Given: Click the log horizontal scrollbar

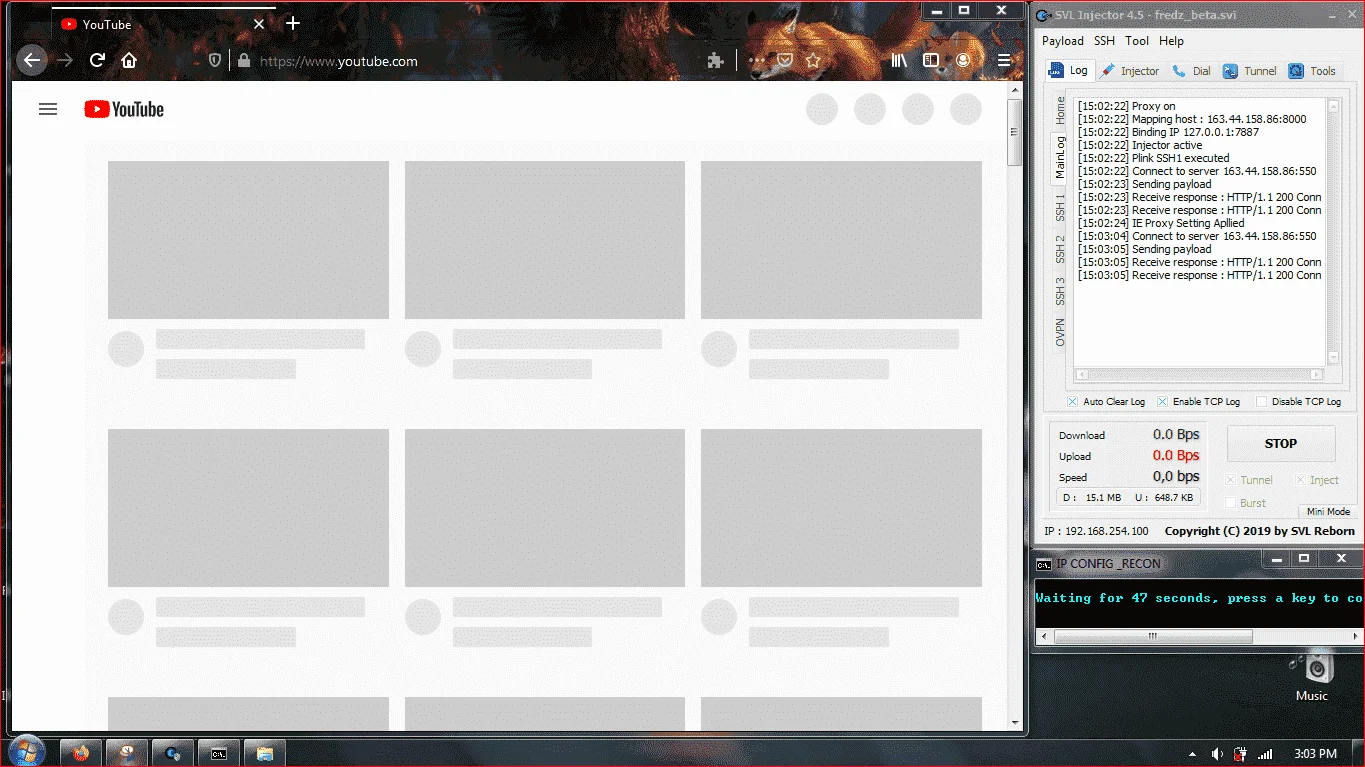Looking at the screenshot, I should click(1199, 375).
